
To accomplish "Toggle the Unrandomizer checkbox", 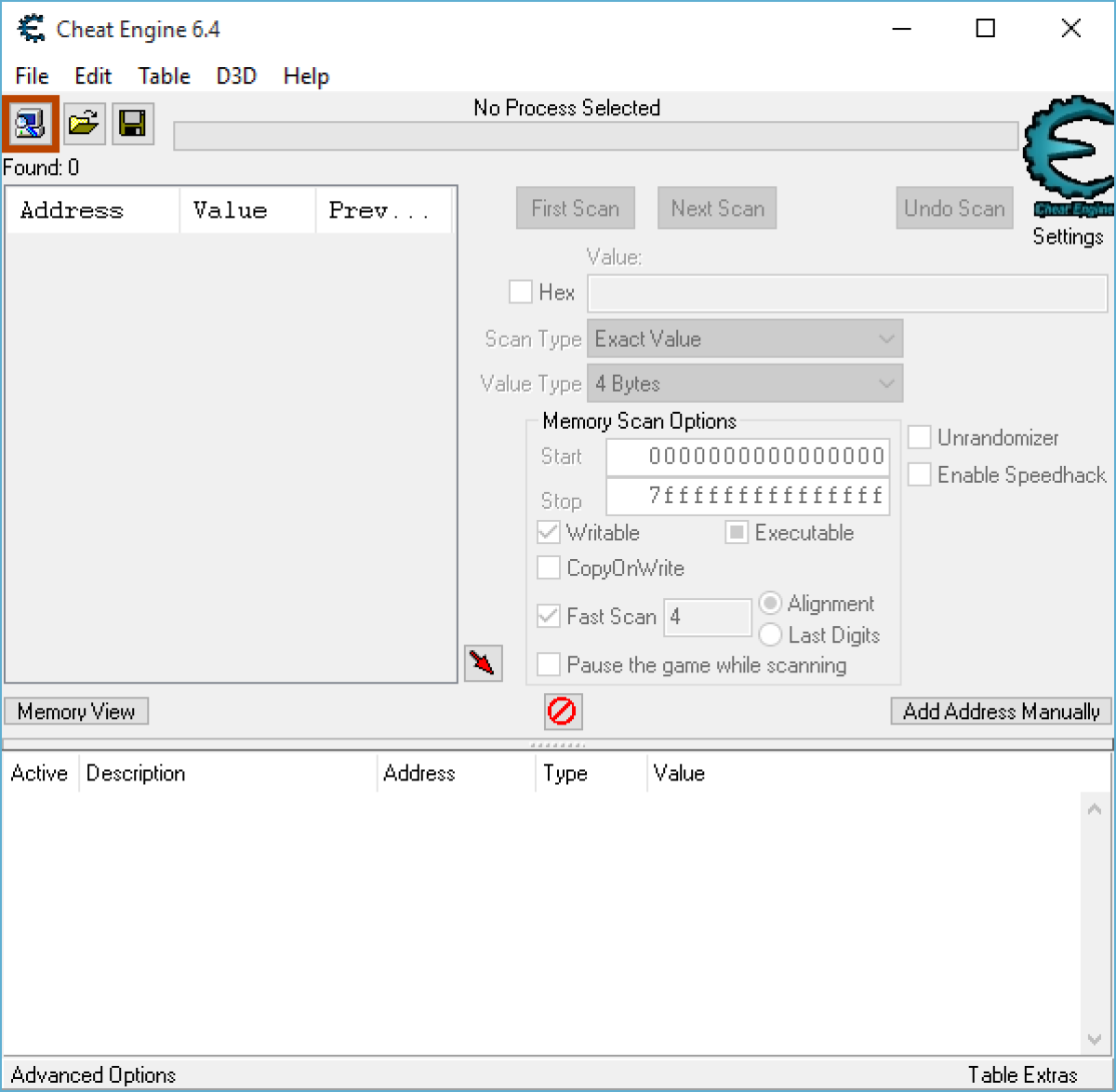I will (x=919, y=437).
